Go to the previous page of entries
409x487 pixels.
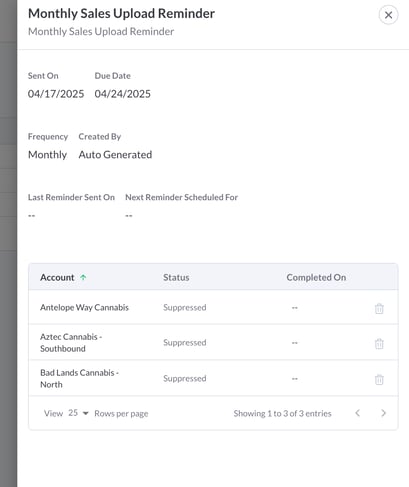click(x=358, y=413)
